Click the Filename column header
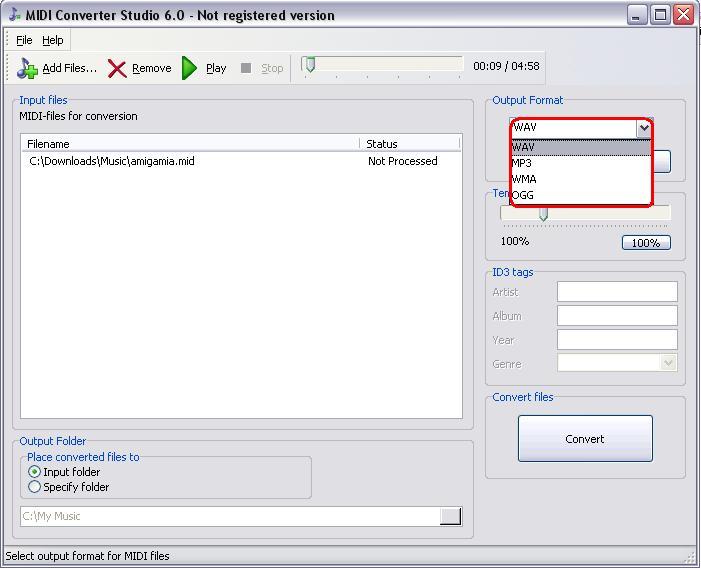 coord(191,144)
